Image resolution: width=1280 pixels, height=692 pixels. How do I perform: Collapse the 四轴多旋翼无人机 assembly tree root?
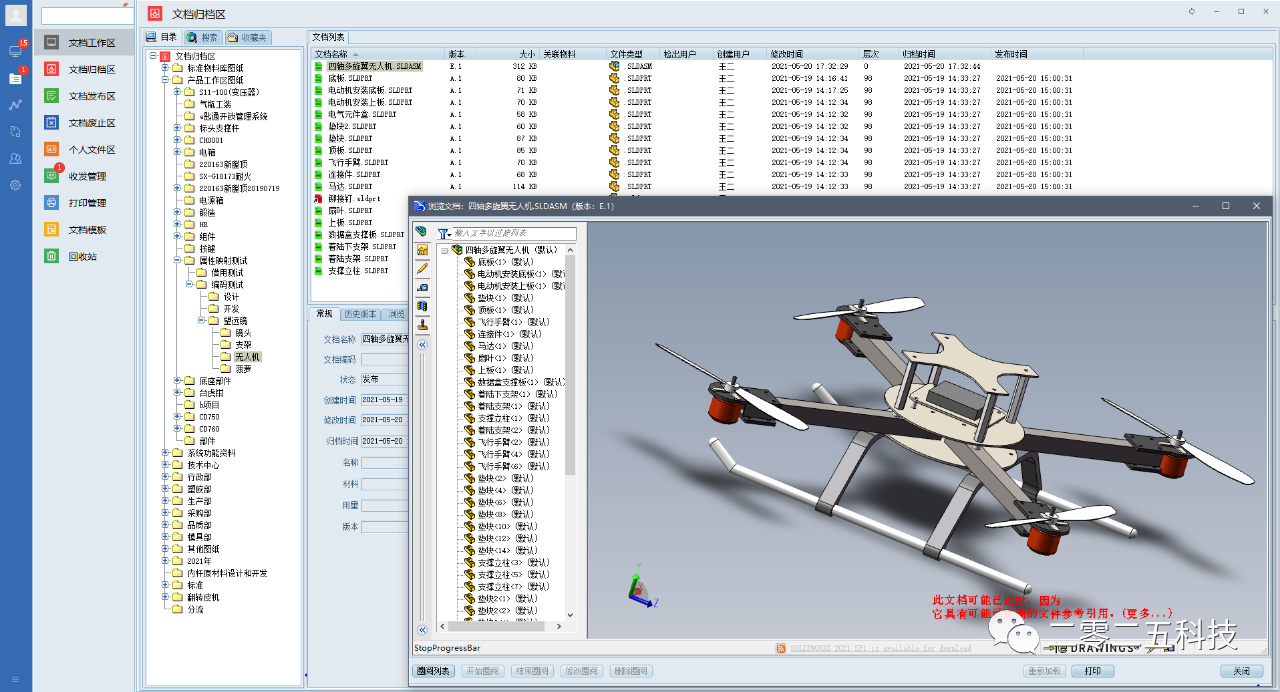(x=445, y=250)
